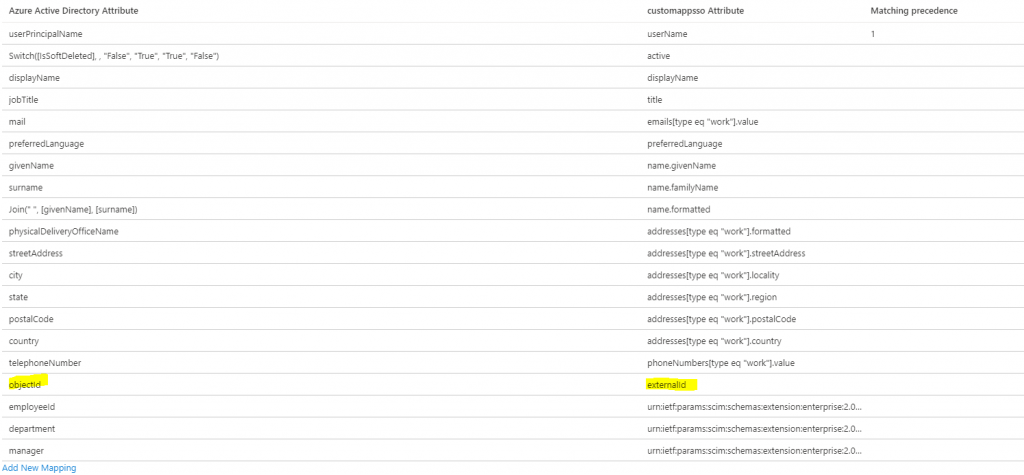1024x475 pixels.
Task: Open the streetAddress attribute mapping
Action: point(35,254)
